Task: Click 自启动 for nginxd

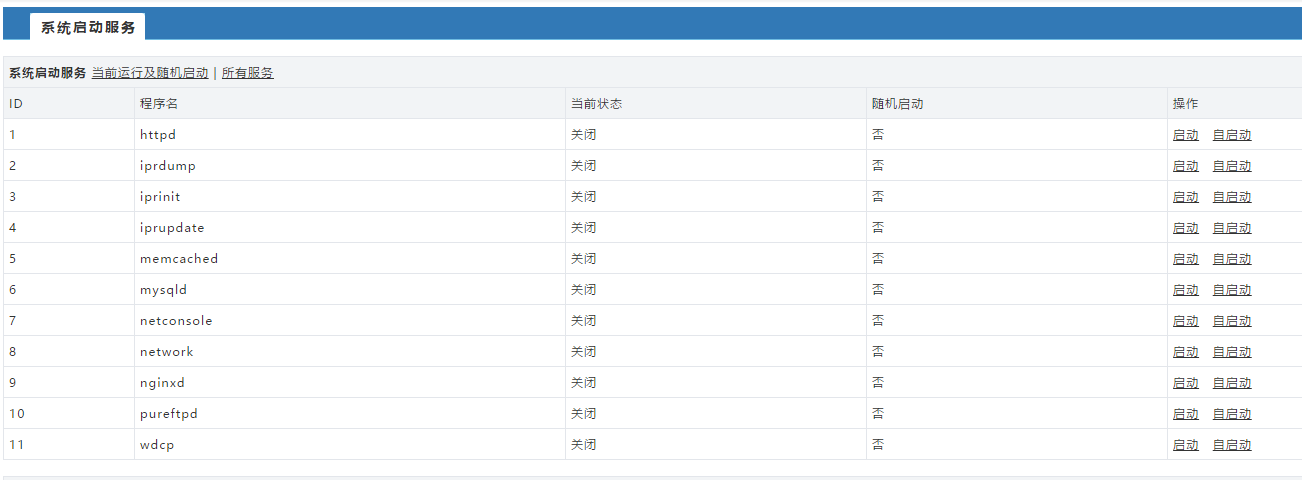Action: pyautogui.click(x=1232, y=383)
